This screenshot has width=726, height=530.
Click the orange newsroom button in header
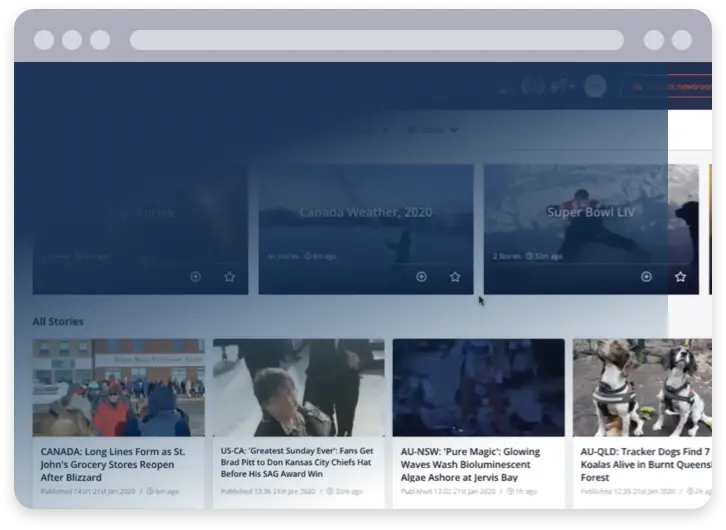click(x=667, y=87)
